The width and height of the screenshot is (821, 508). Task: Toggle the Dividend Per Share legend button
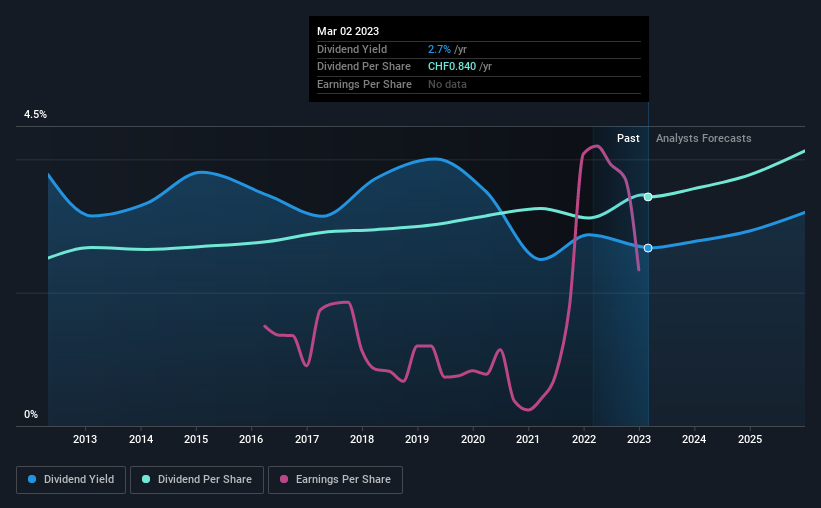tap(197, 480)
